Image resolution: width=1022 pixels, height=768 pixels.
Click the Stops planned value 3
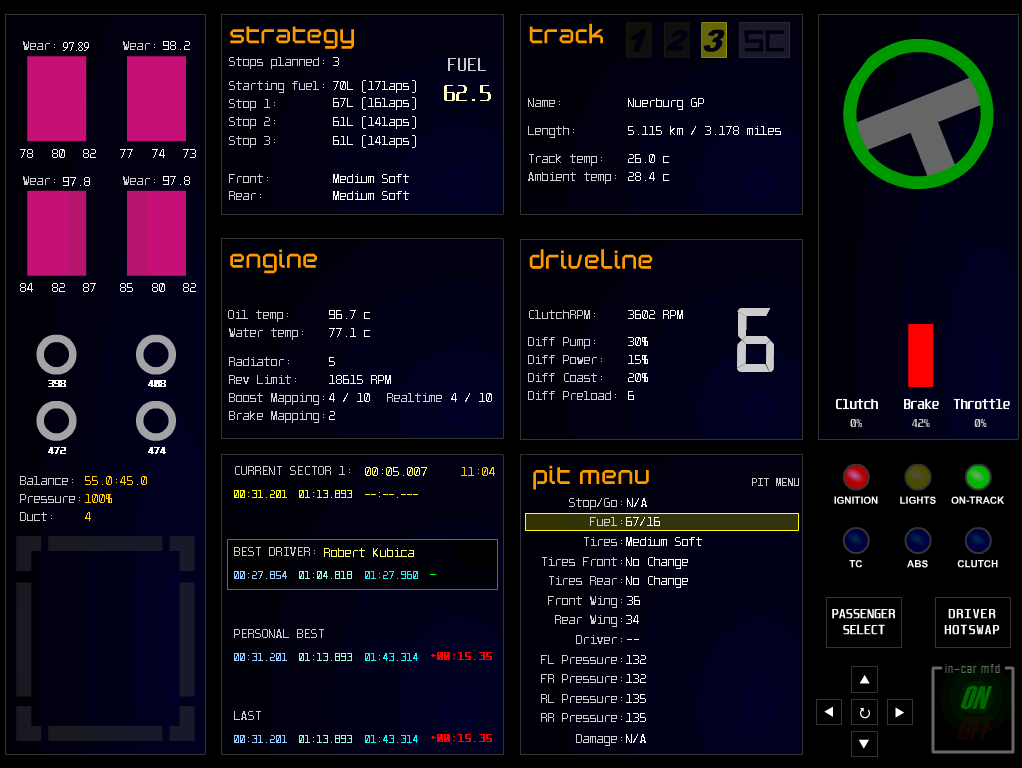(336, 62)
